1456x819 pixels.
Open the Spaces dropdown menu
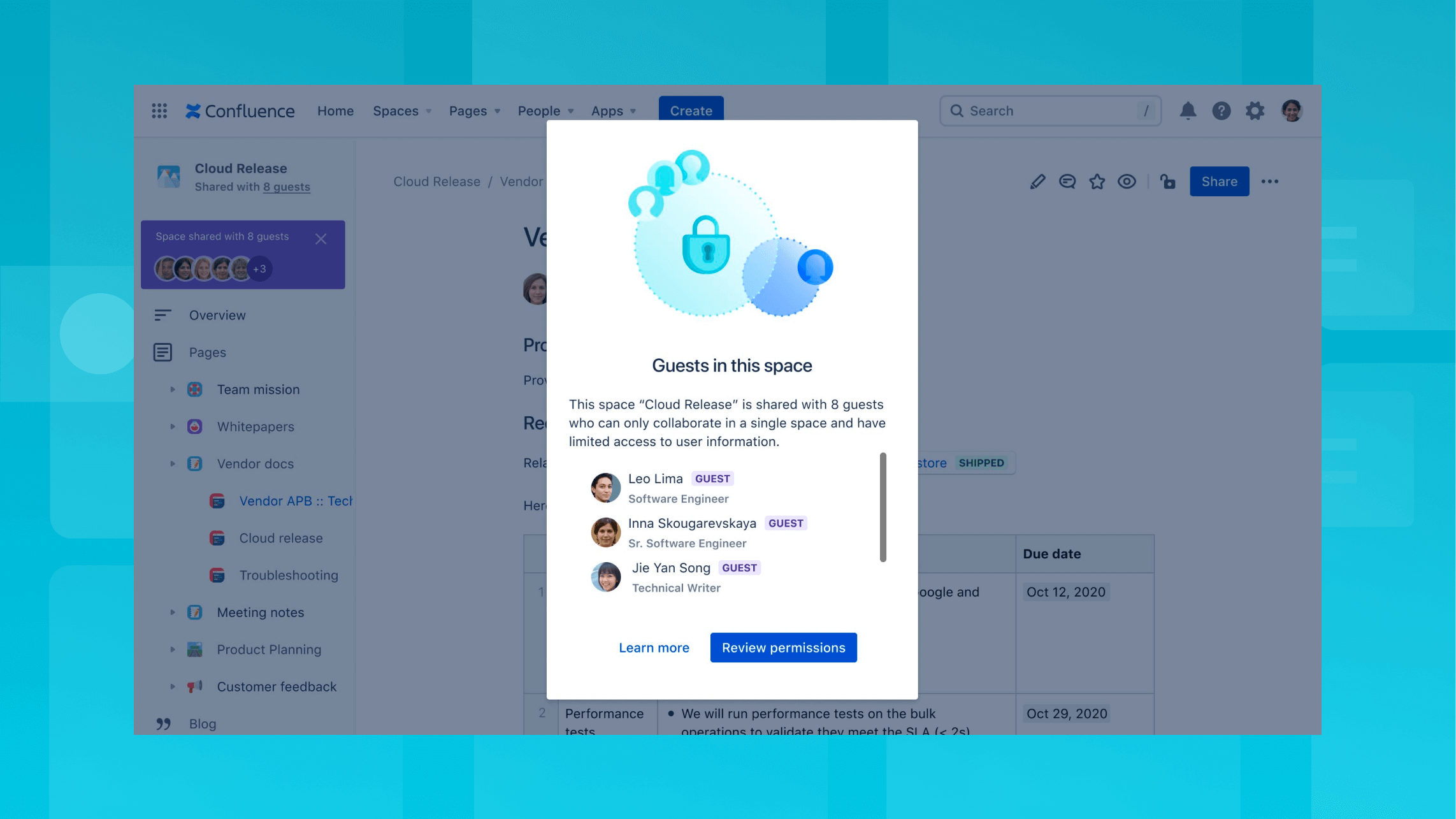pos(401,111)
